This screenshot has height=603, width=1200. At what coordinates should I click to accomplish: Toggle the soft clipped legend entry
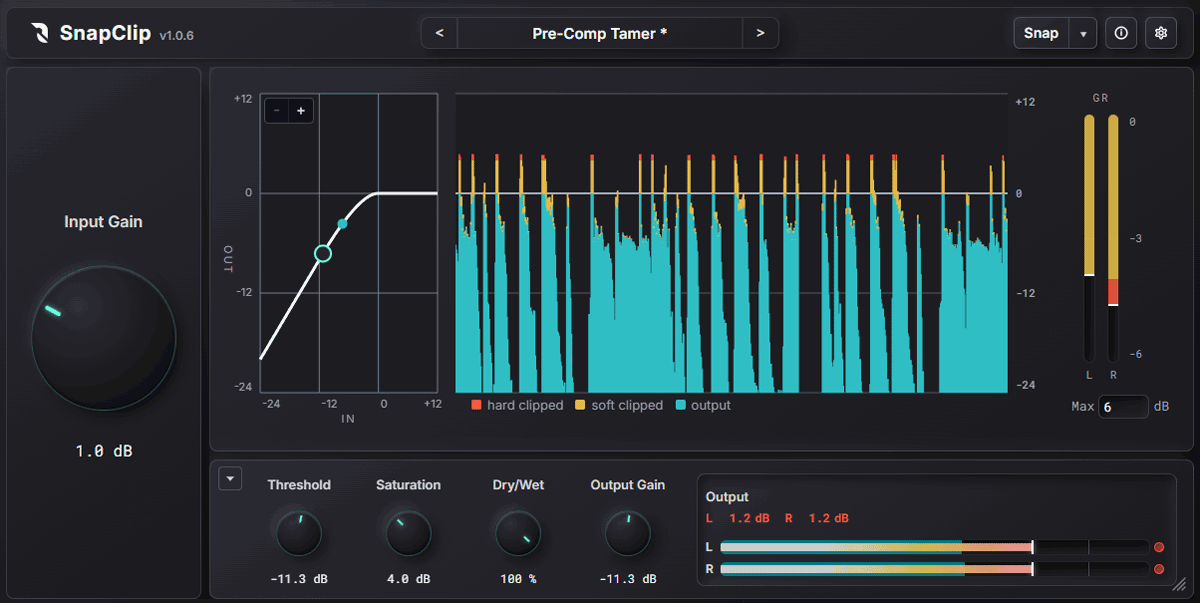tap(619, 405)
